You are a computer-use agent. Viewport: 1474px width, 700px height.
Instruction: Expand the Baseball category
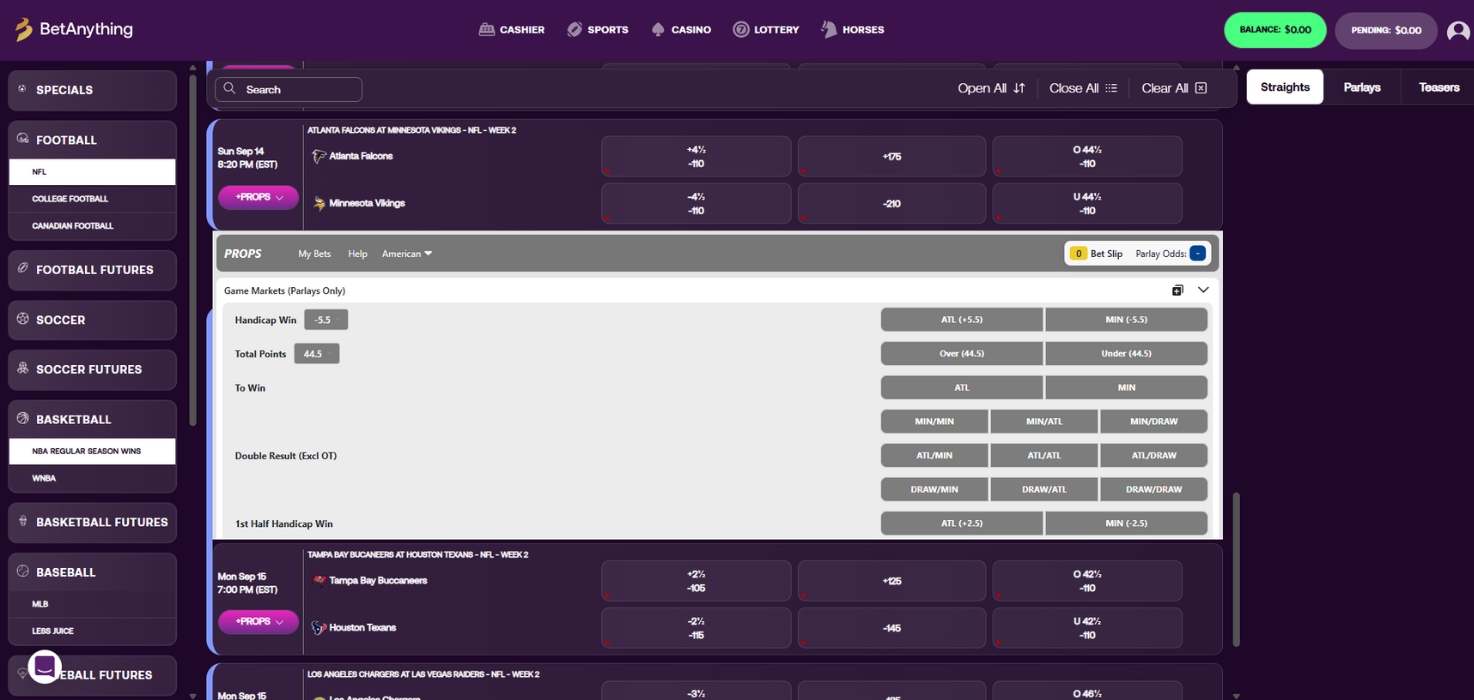pyautogui.click(x=92, y=572)
